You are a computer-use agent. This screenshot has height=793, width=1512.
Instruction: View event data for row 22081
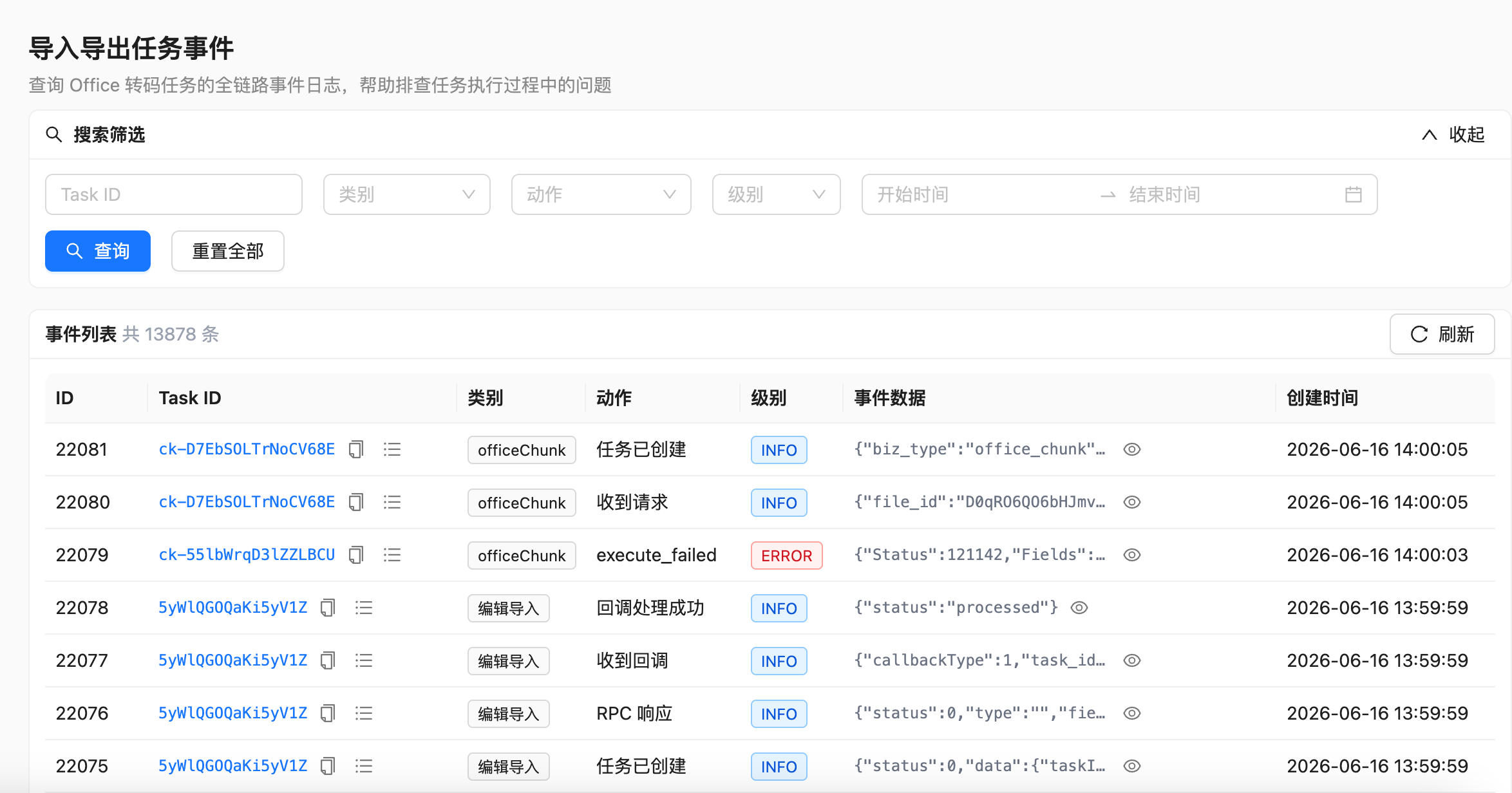click(1132, 449)
